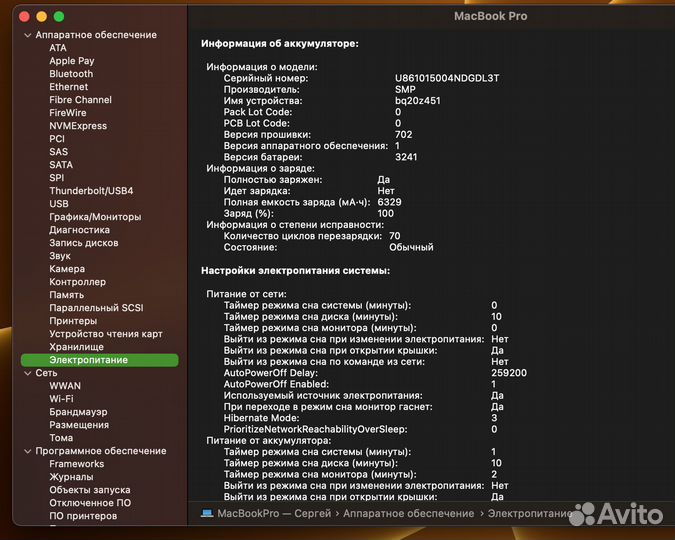Collapse the Сеть section

pyautogui.click(x=28, y=373)
